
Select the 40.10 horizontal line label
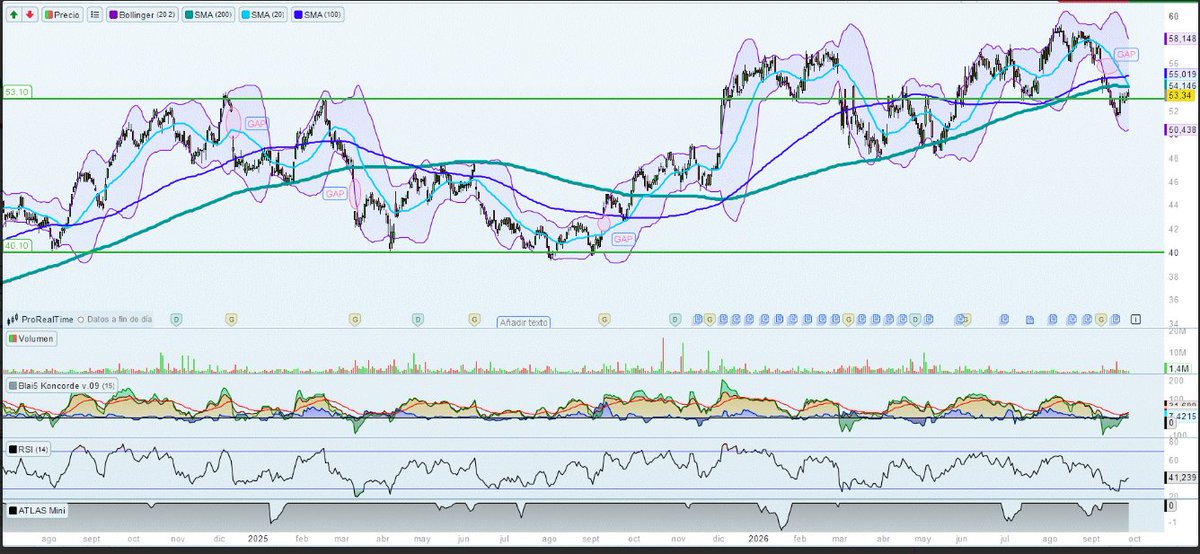click(x=17, y=245)
